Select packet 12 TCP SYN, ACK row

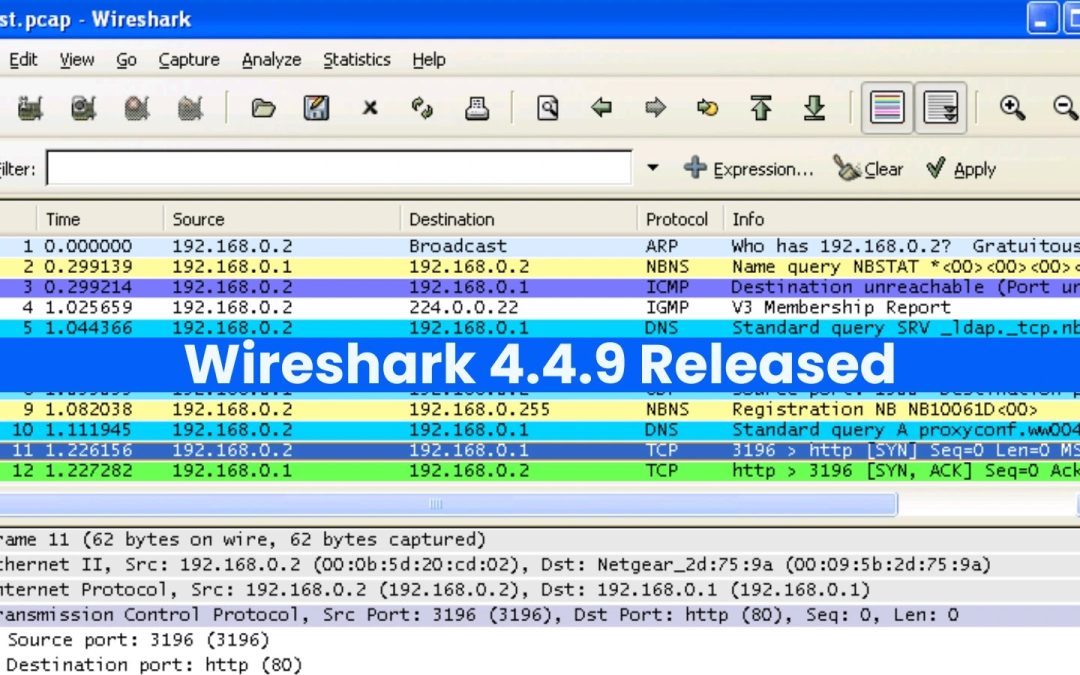pos(540,470)
